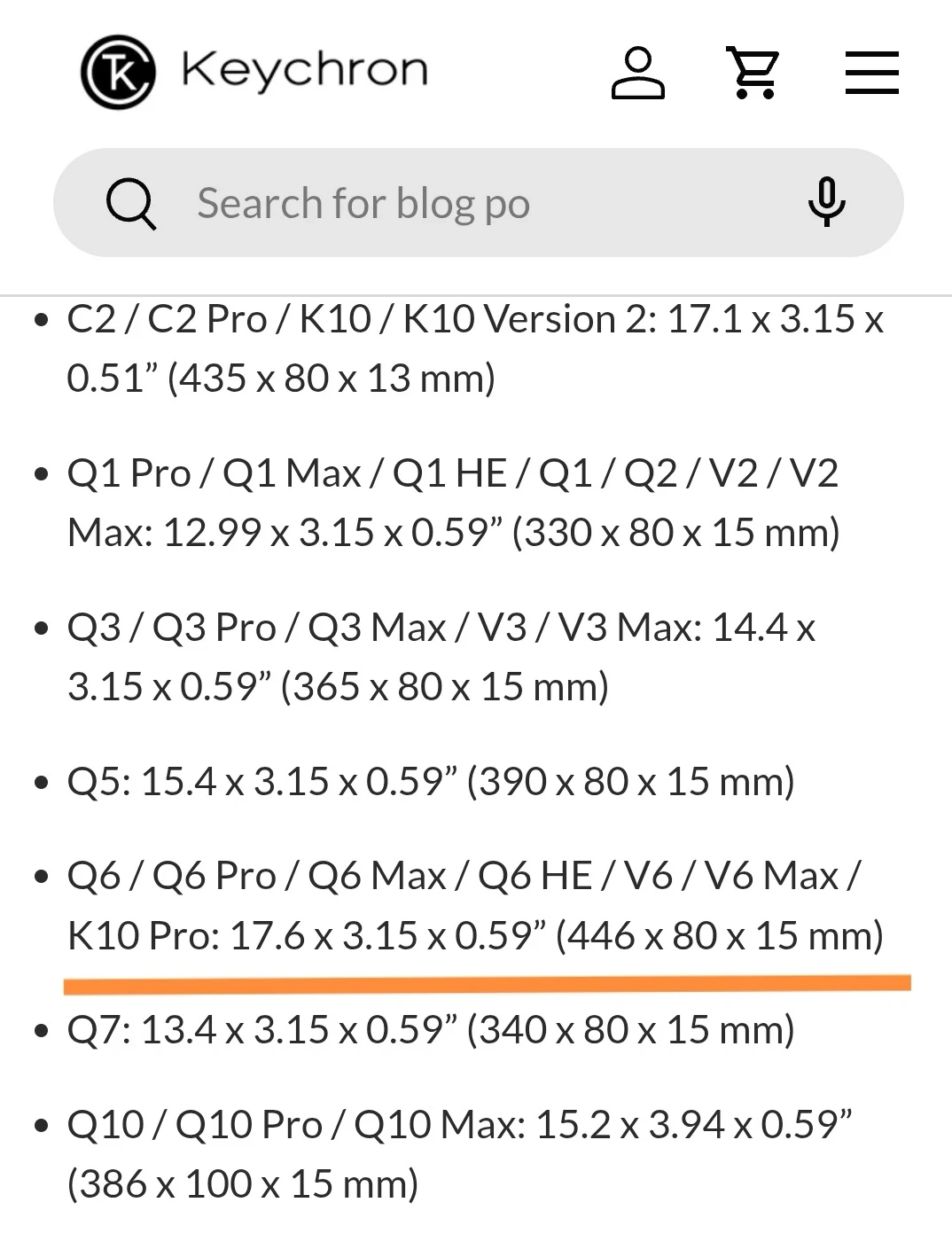Open the shopping cart
Viewport: 952px width, 1257px height.
tap(753, 73)
